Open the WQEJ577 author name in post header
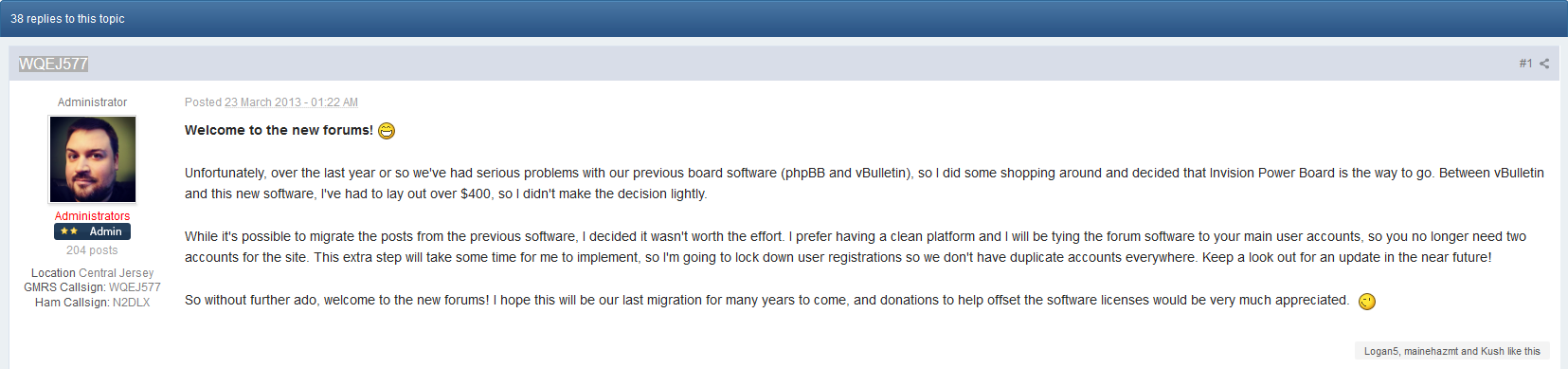The width and height of the screenshot is (1568, 369). click(54, 64)
